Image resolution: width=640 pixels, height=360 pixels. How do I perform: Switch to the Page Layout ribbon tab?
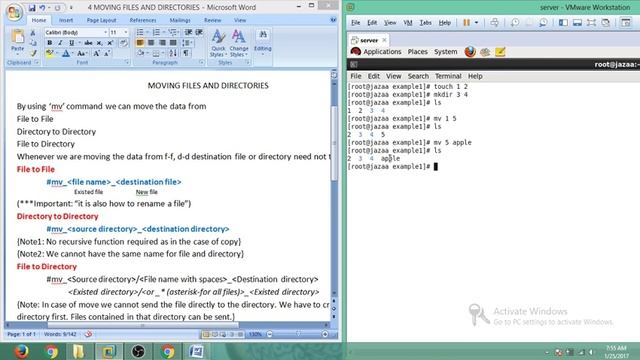coord(101,20)
